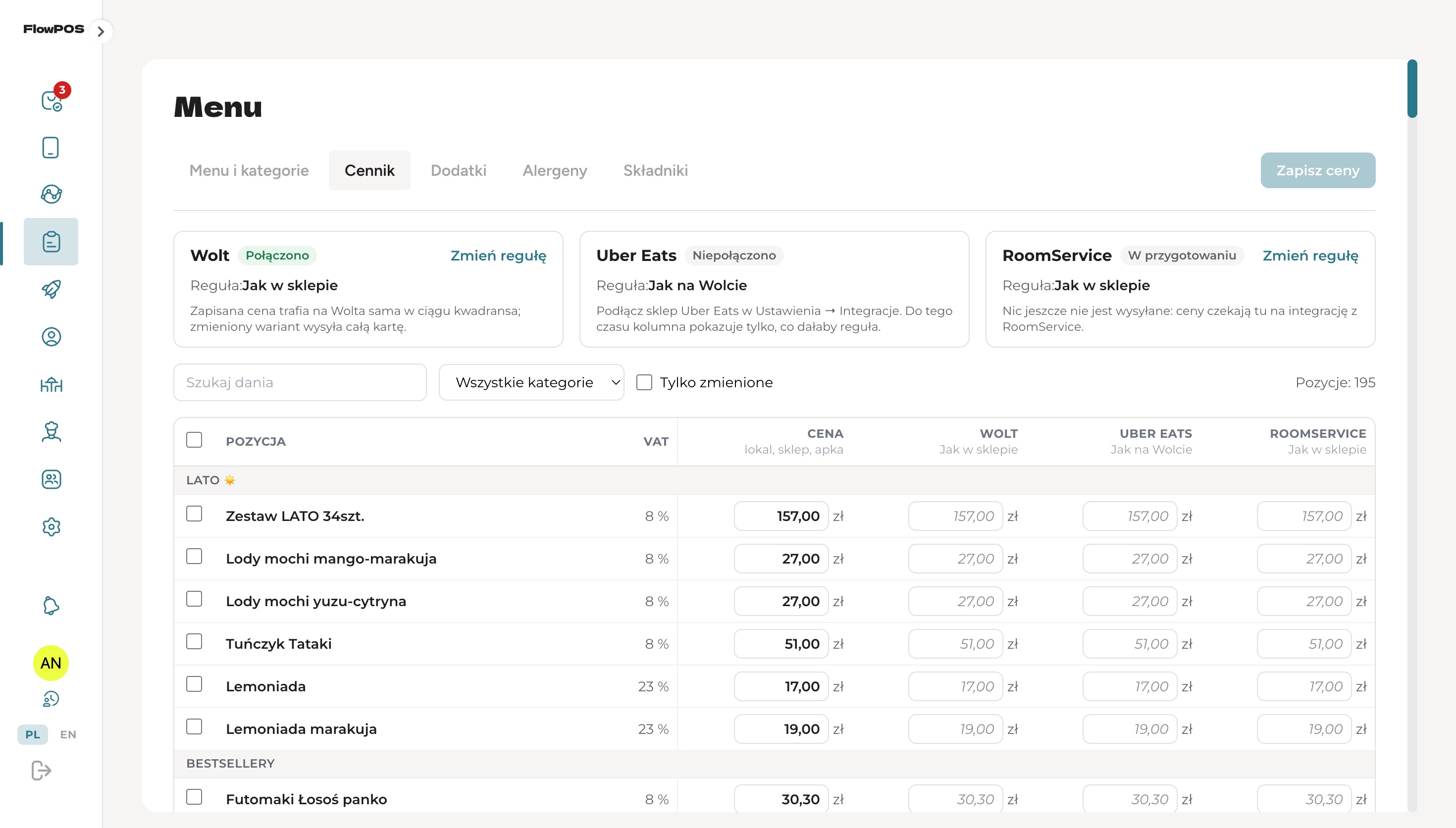Click Zmień regułę on the RoomService card

tap(1310, 256)
